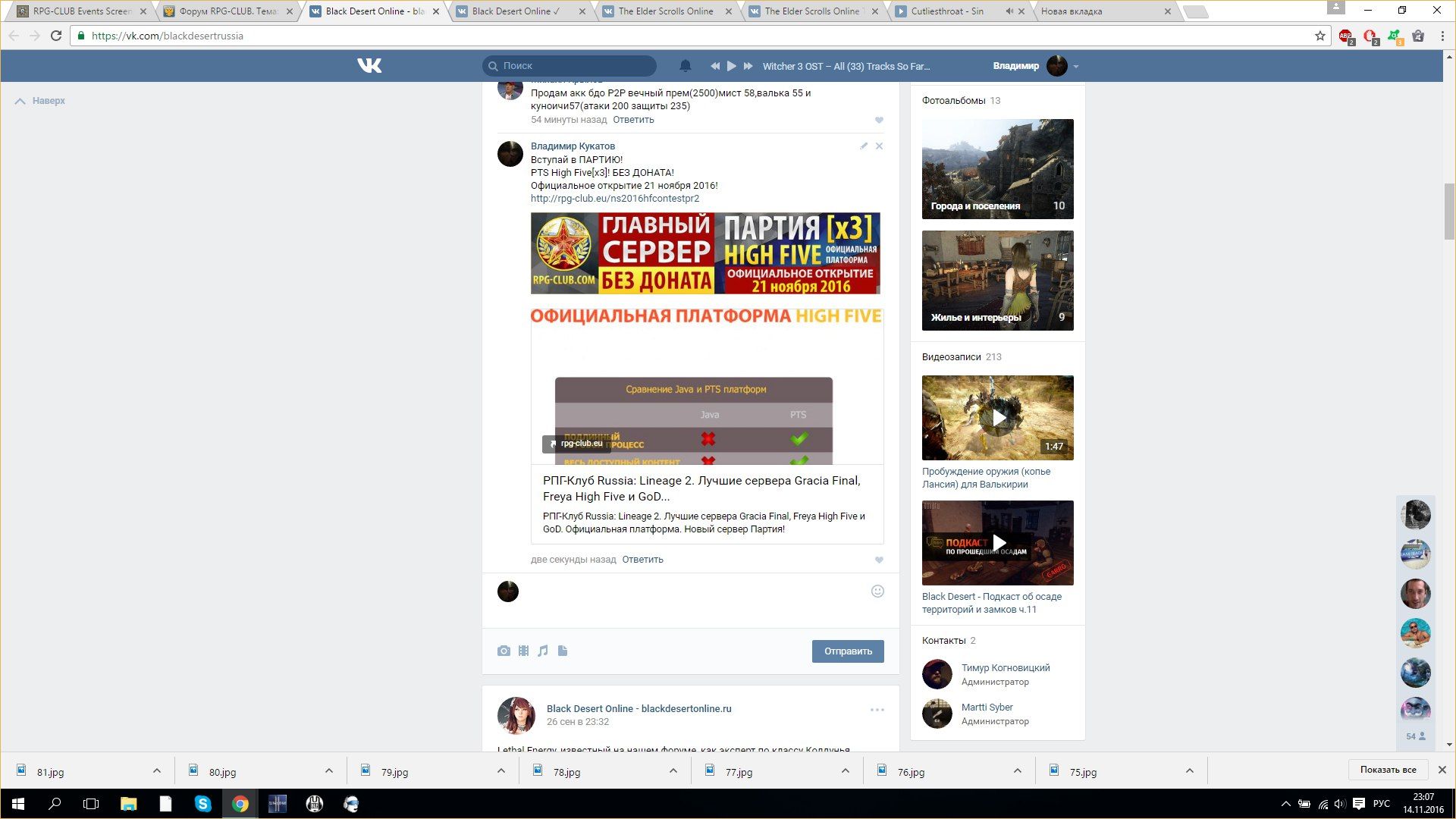Open the rpg-club.eu contest link
Screen dimensions: 1456x819
[614, 199]
